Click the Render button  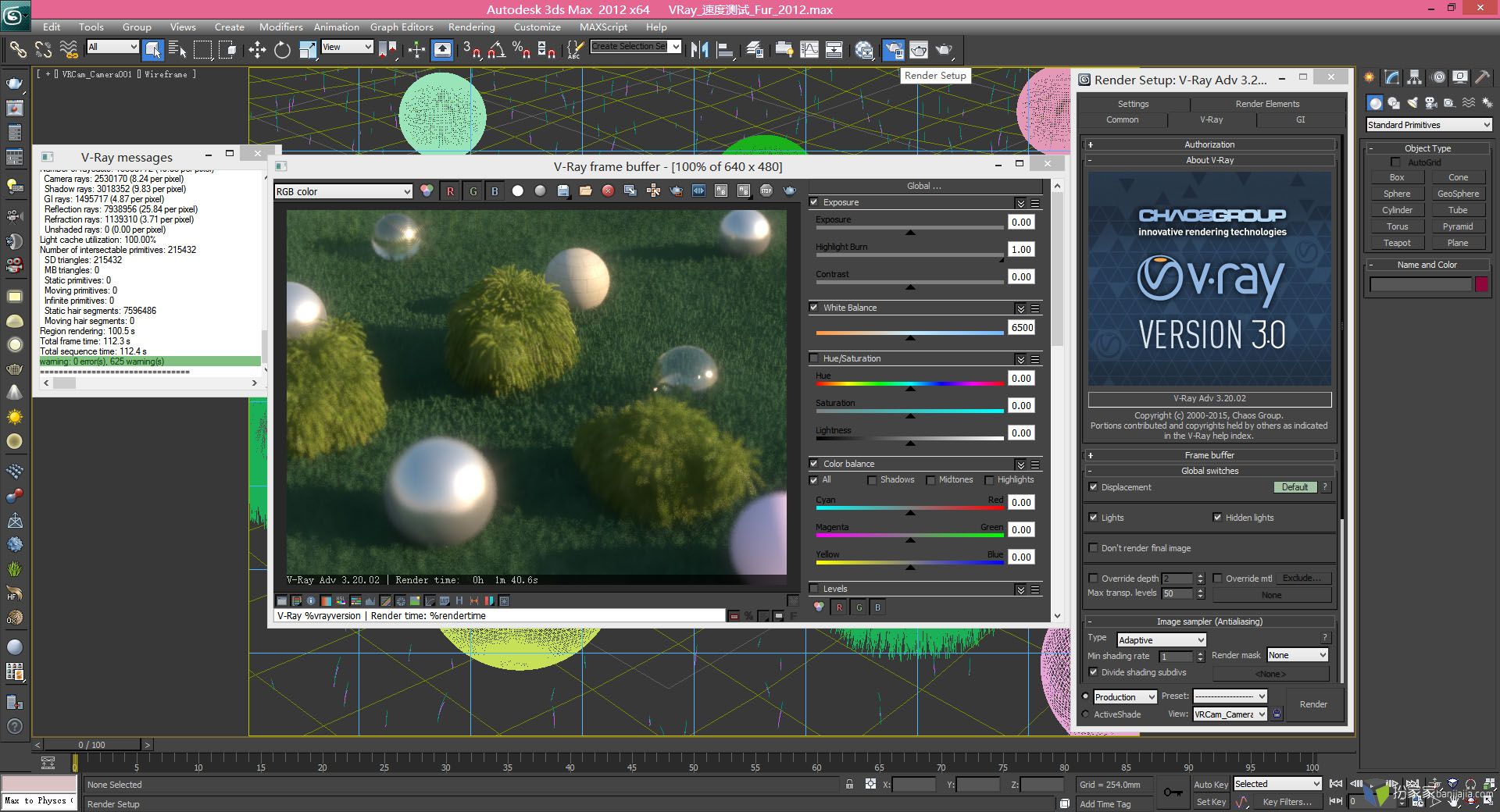point(1313,704)
